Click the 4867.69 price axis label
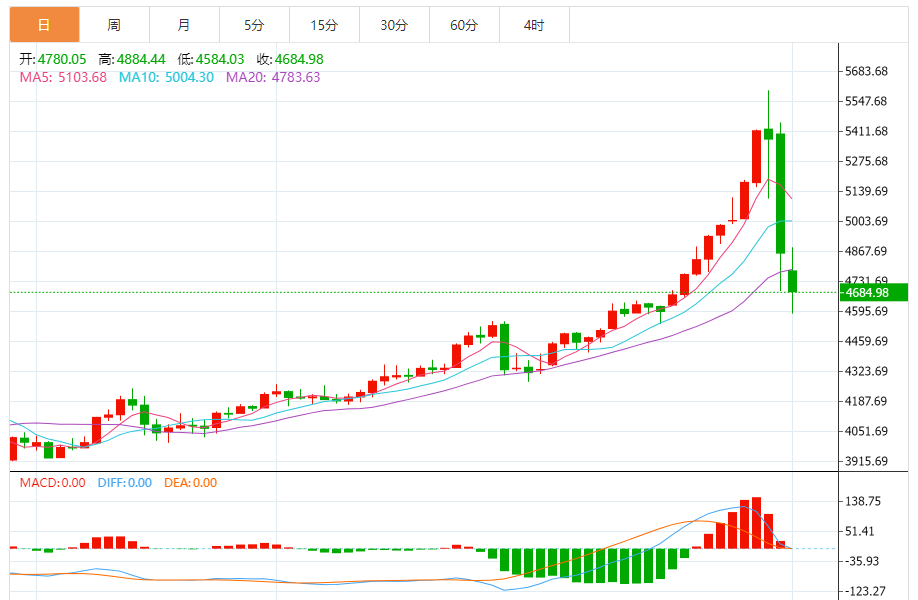918x600 pixels. (866, 251)
